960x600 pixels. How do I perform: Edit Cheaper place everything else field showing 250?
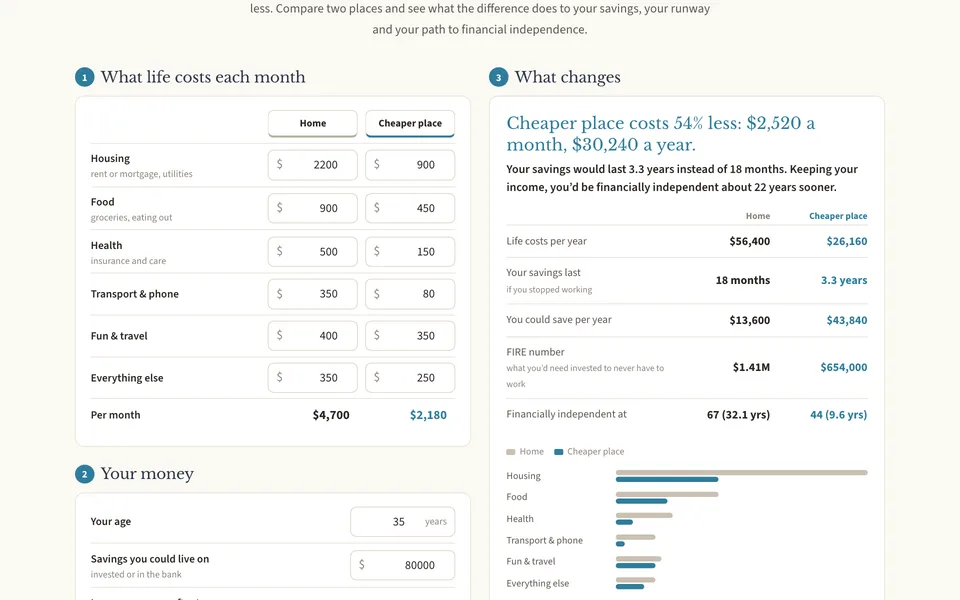[410, 378]
